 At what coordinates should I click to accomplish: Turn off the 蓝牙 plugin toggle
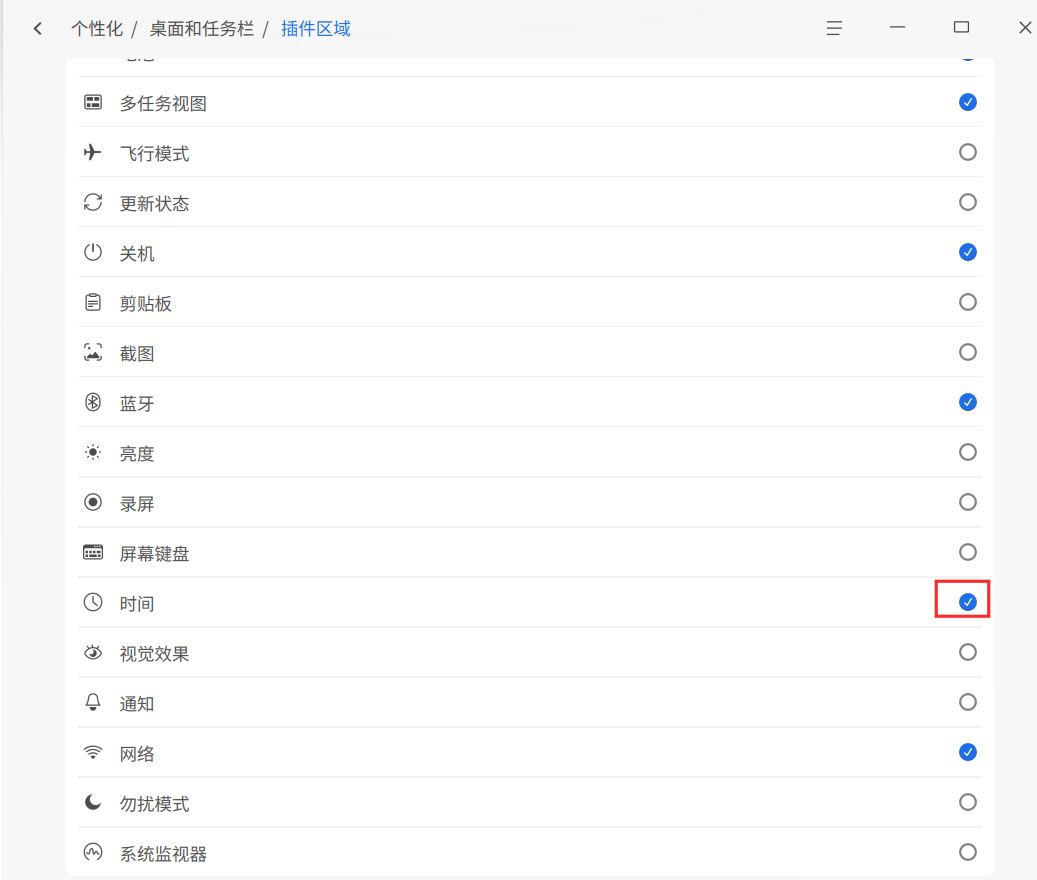[968, 403]
